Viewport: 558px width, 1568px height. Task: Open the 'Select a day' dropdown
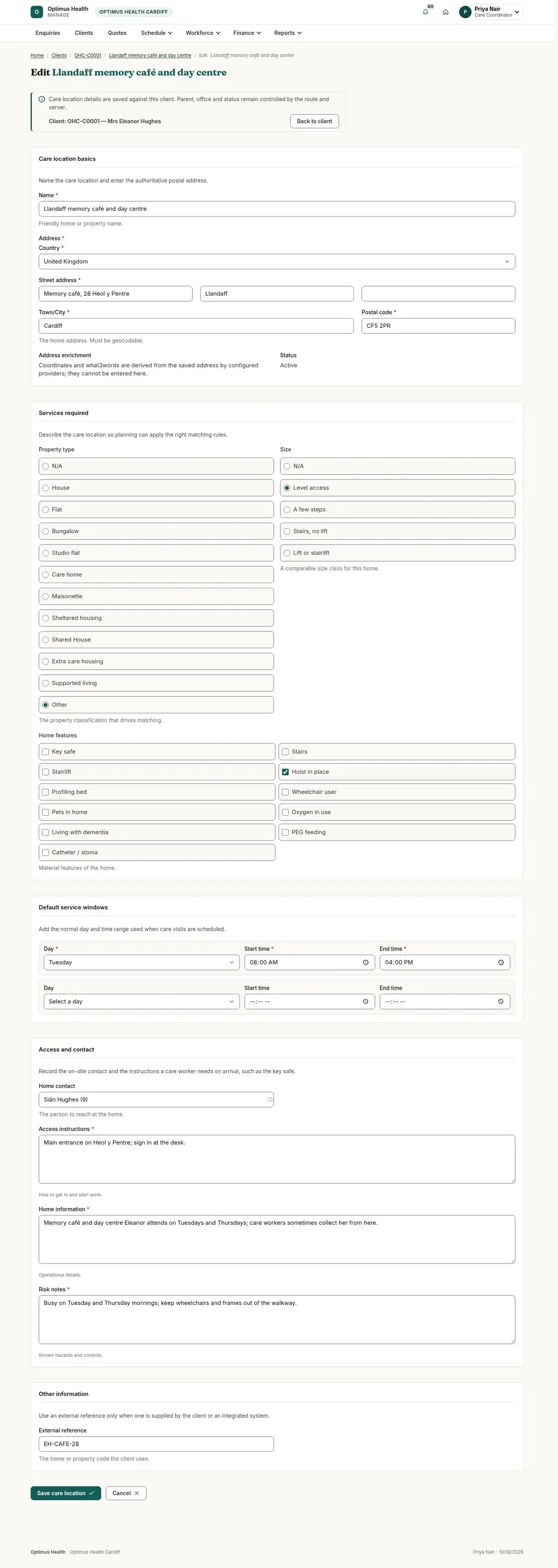(x=141, y=1001)
